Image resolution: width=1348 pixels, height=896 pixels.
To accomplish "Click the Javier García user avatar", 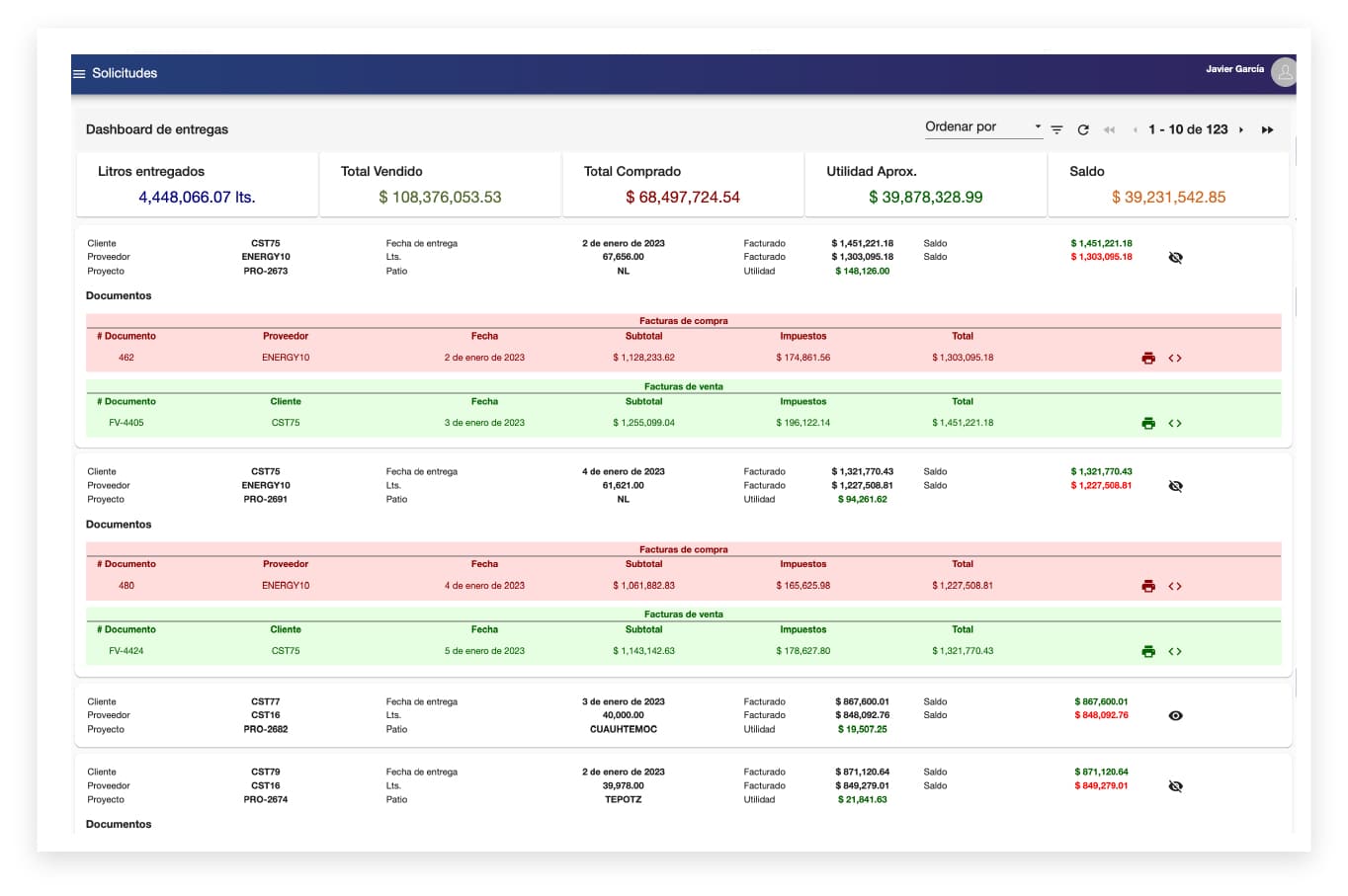I will tap(1283, 72).
